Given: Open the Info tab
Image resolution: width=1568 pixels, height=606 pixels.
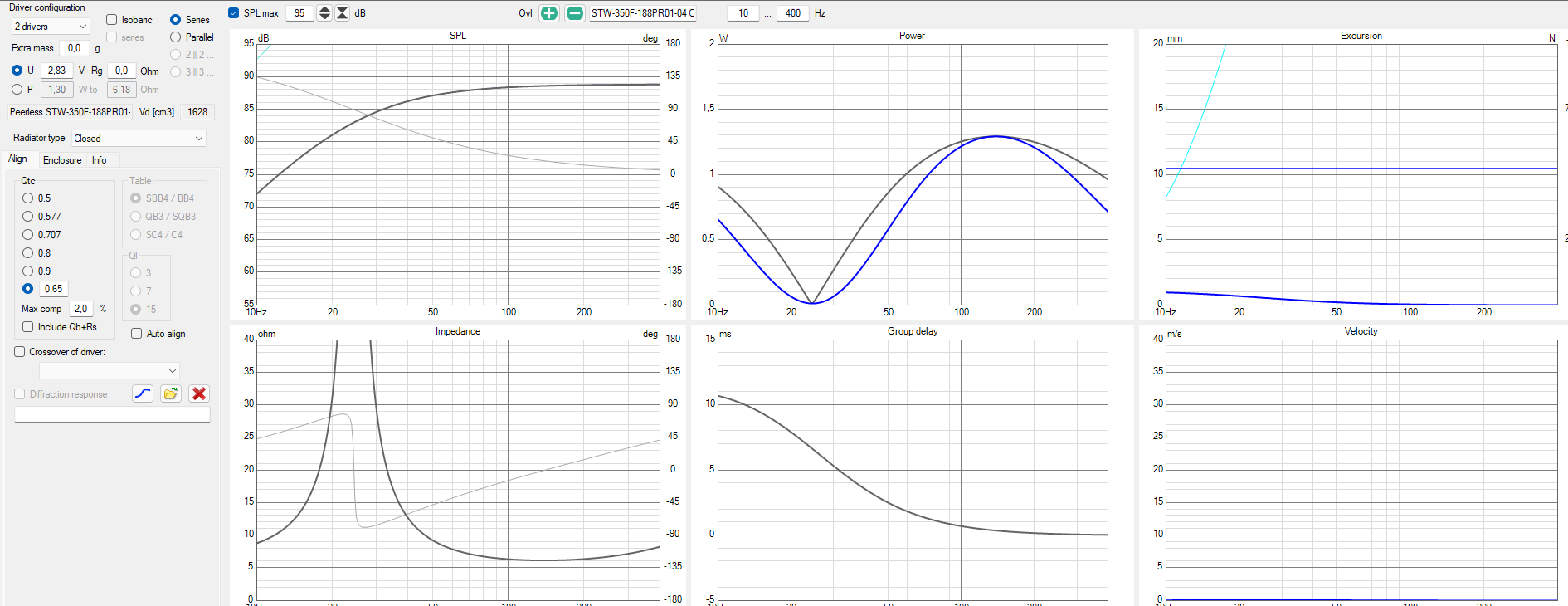Looking at the screenshot, I should (99, 160).
